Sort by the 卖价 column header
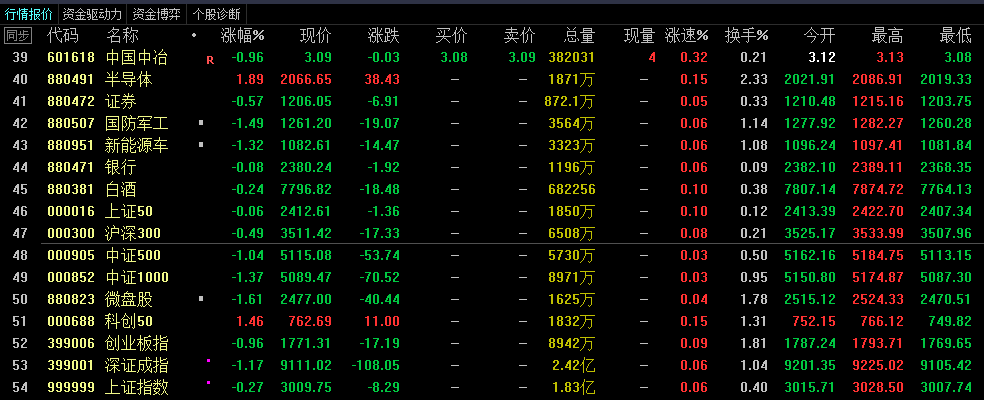This screenshot has height=400, width=984. (520, 36)
